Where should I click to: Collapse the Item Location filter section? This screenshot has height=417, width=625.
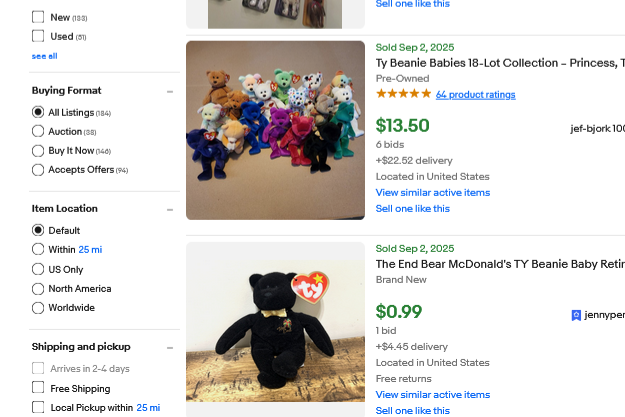coord(170,209)
